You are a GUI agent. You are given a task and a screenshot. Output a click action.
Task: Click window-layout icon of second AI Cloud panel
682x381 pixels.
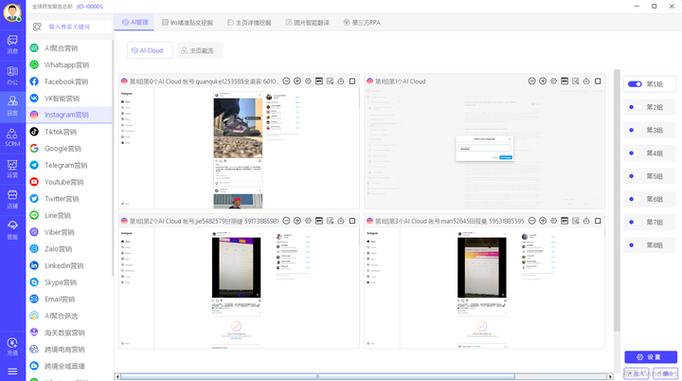565,81
